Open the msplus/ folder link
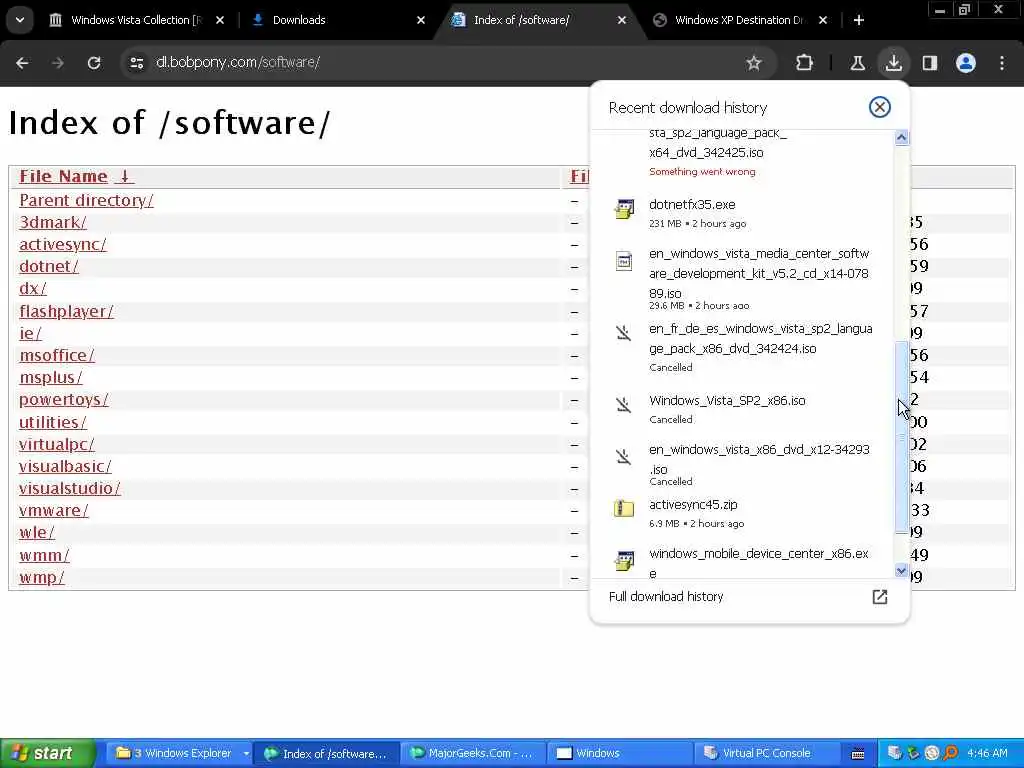The height and width of the screenshot is (768, 1024). [51, 378]
